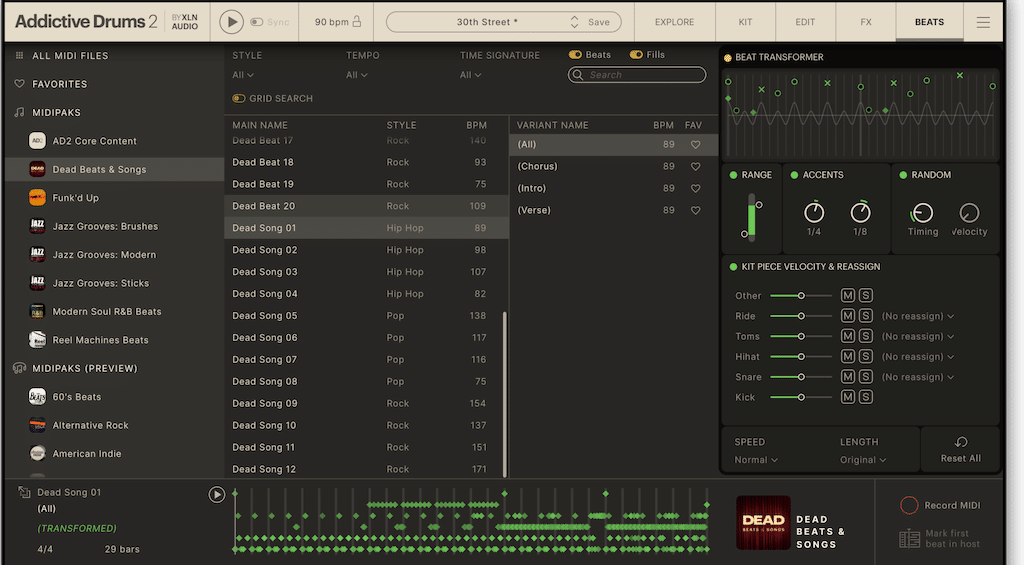Select Alternative Rock preview pak icon
Viewport: 1024px width, 565px height.
coord(37,425)
